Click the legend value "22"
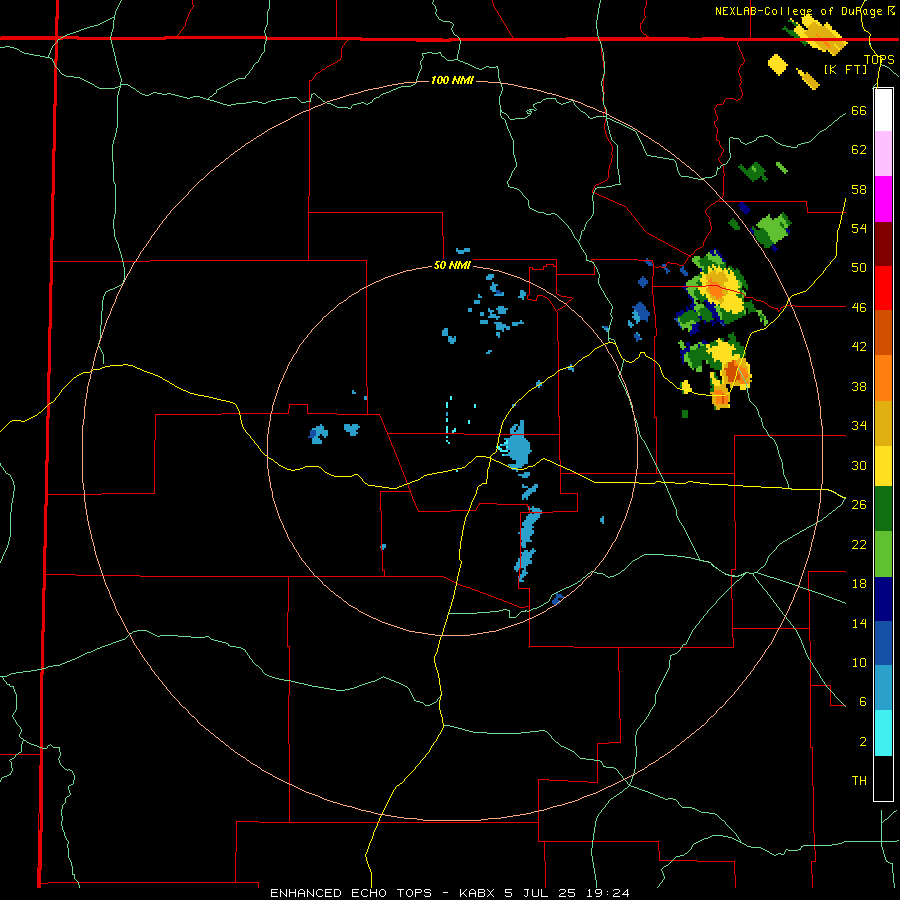This screenshot has height=900, width=900. coord(859,545)
